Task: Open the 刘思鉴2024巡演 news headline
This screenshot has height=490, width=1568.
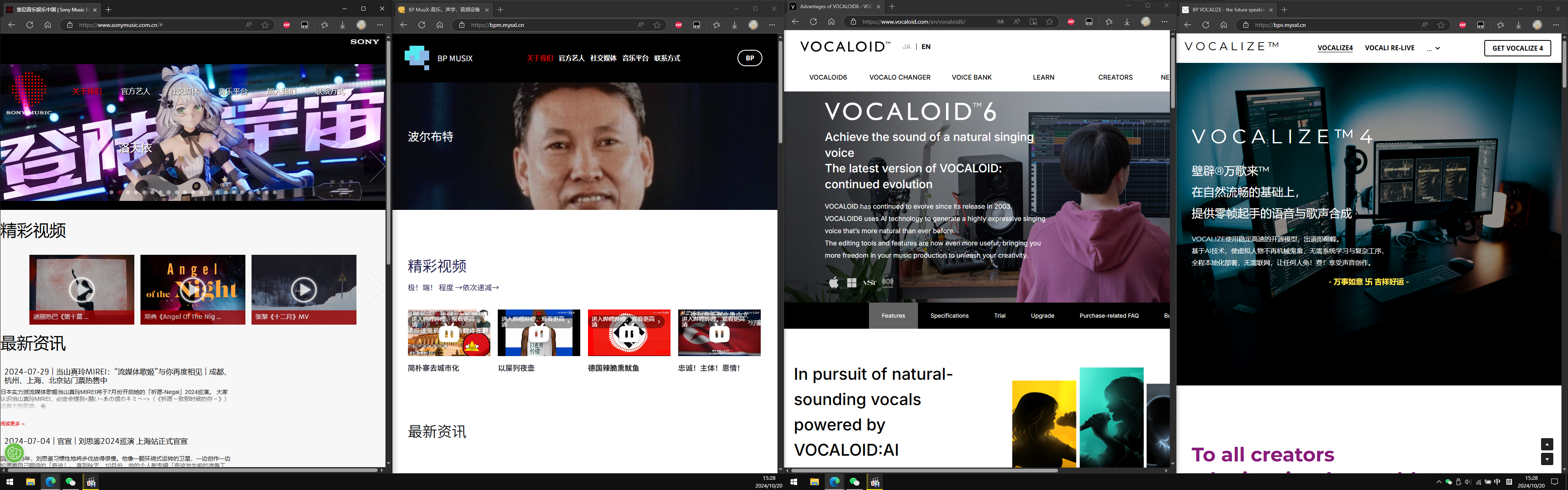Action: click(96, 441)
